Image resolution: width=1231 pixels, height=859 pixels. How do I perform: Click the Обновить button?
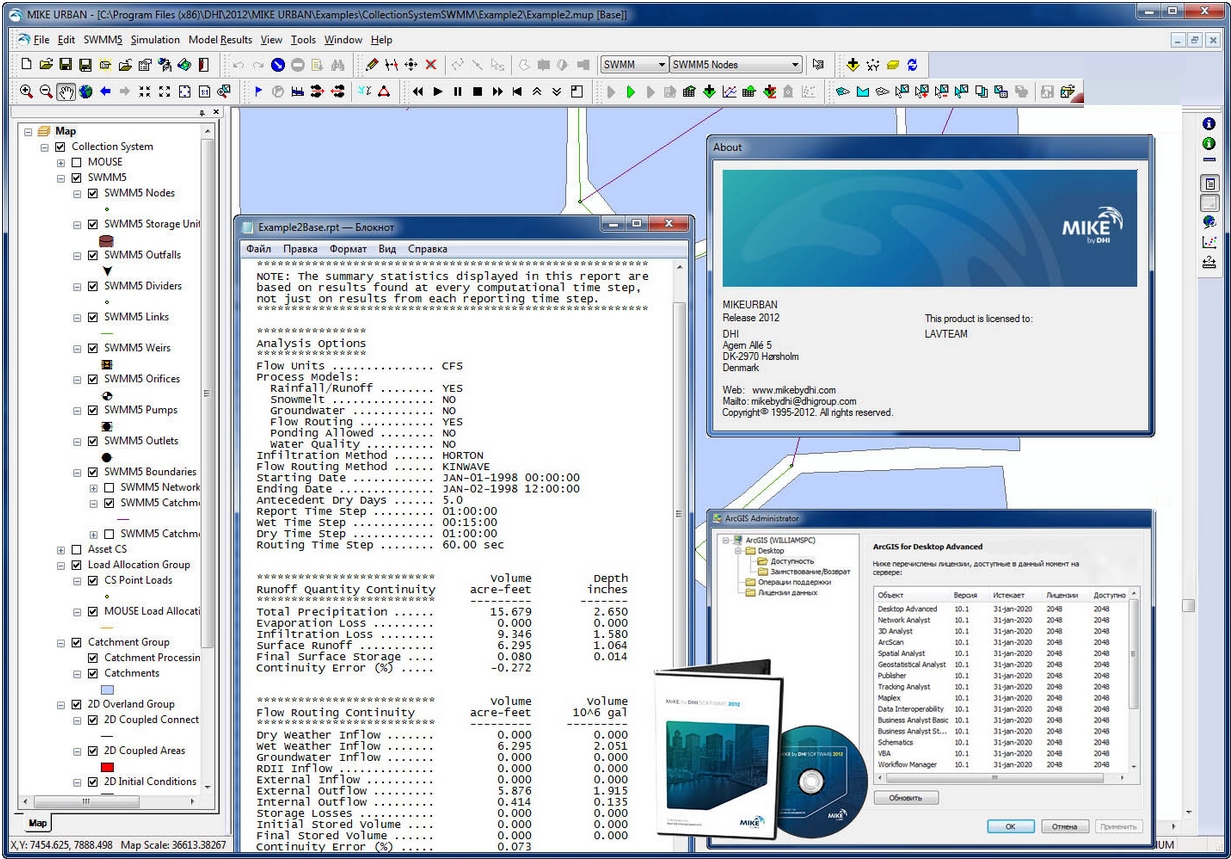906,798
